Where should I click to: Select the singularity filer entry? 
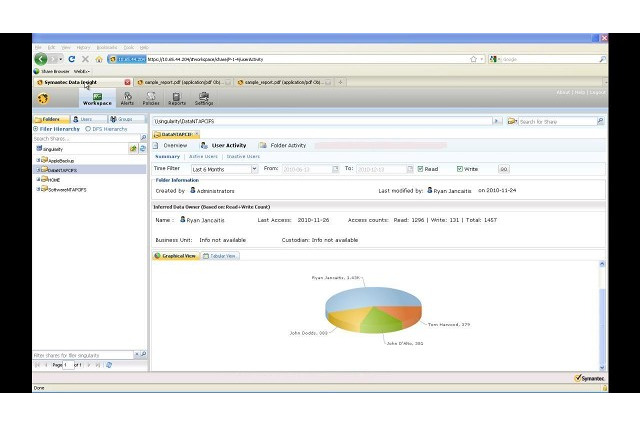pyautogui.click(x=53, y=149)
